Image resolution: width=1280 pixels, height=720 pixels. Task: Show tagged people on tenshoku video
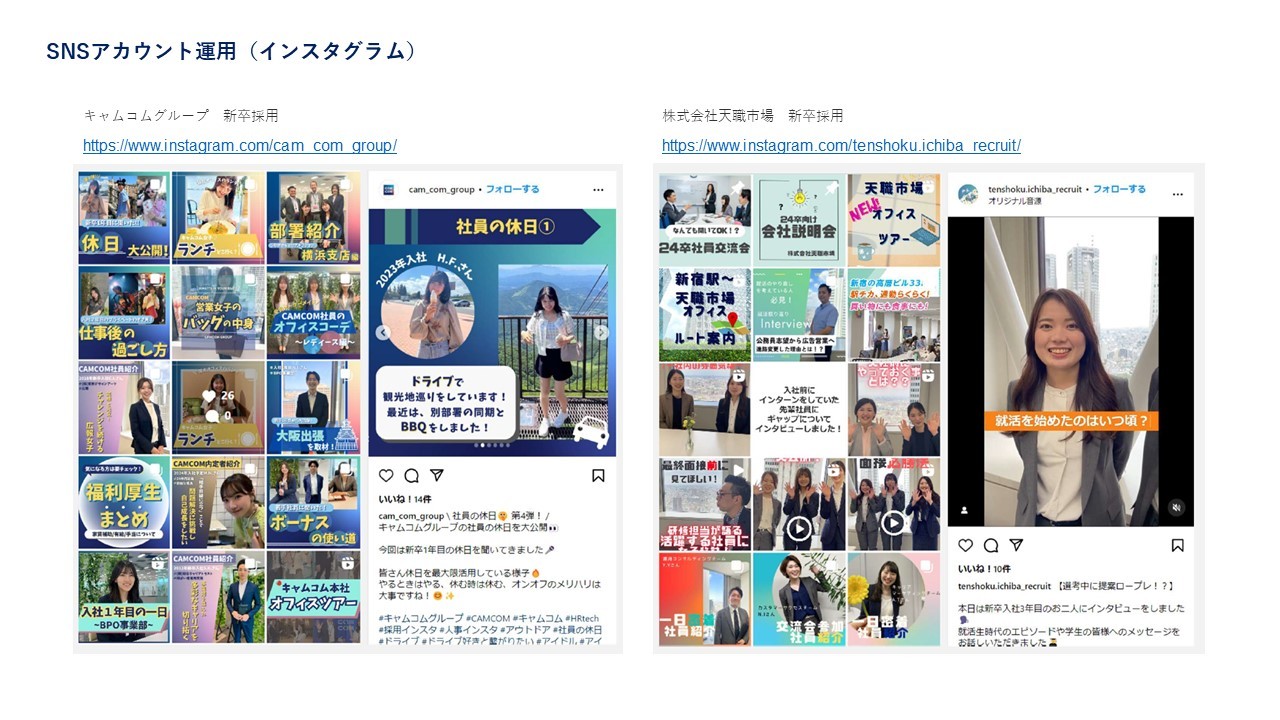point(964,509)
